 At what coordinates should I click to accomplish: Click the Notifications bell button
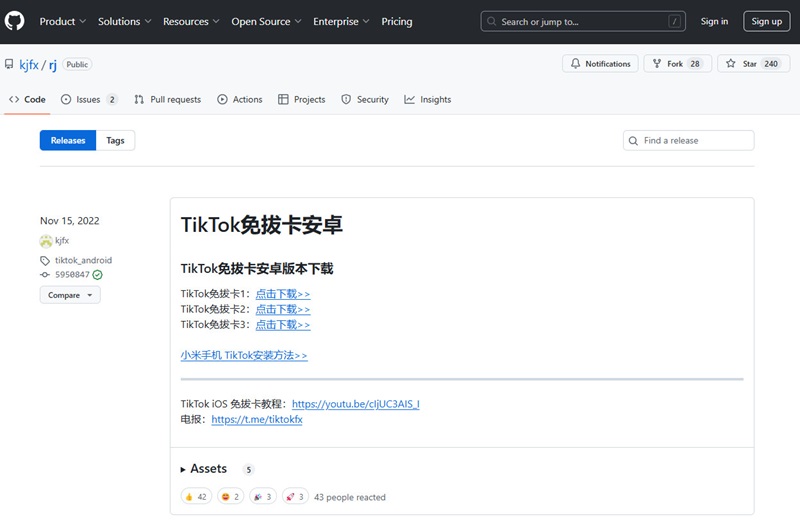click(x=600, y=64)
